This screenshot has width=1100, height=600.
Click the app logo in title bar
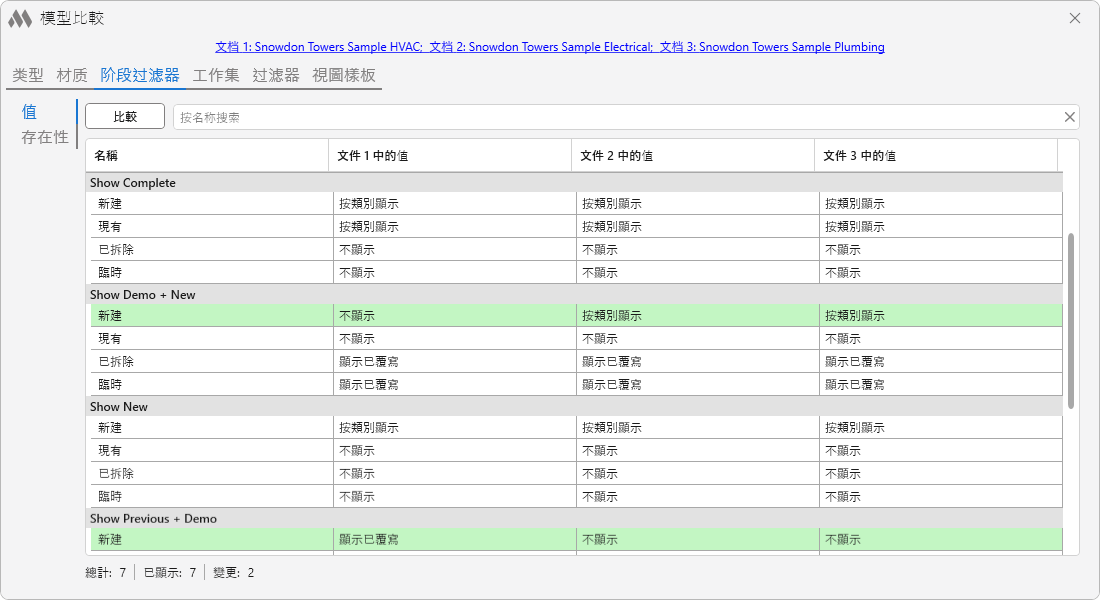click(20, 18)
